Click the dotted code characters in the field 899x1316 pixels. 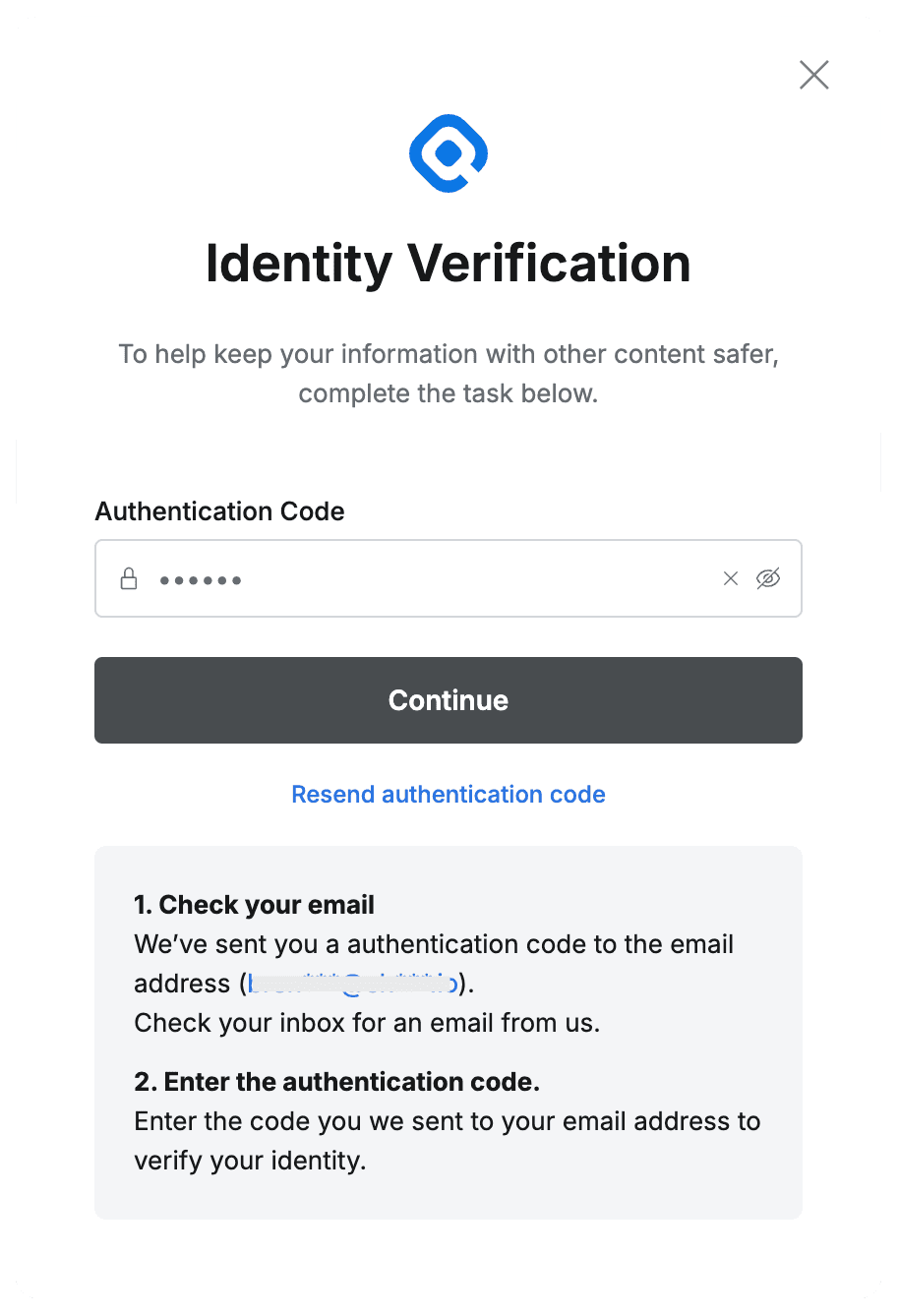point(201,579)
